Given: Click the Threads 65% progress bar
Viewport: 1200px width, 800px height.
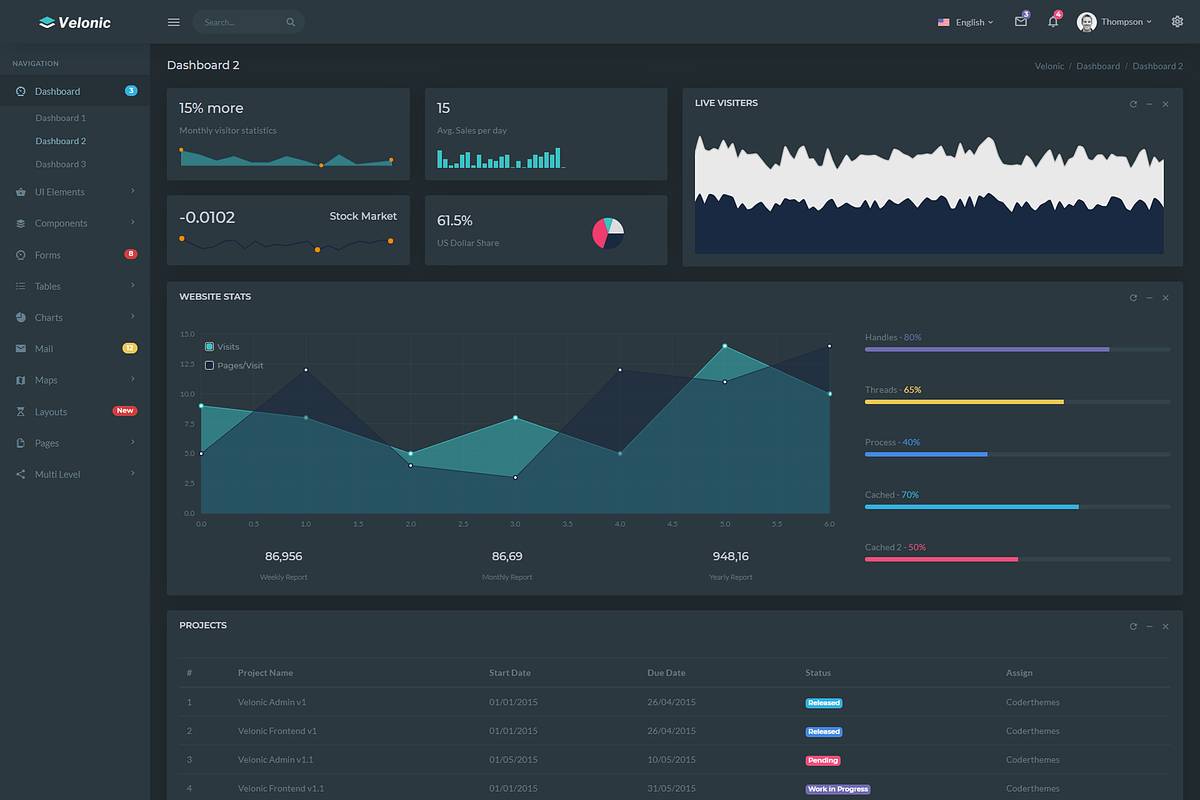Looking at the screenshot, I should [x=1017, y=401].
